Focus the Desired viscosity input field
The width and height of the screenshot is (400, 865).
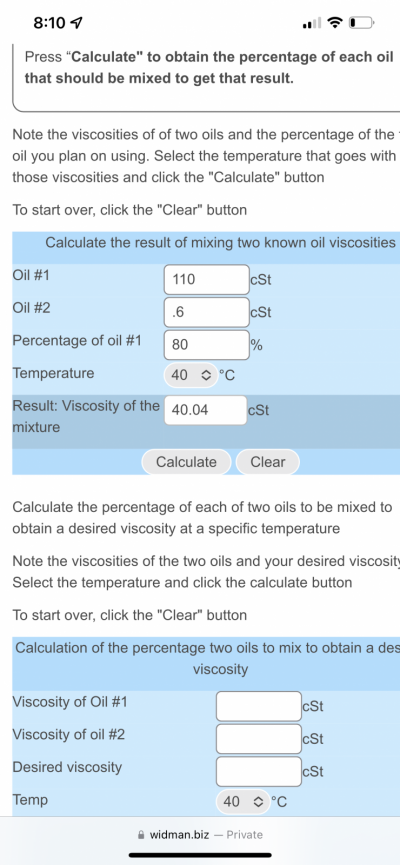pyautogui.click(x=259, y=771)
